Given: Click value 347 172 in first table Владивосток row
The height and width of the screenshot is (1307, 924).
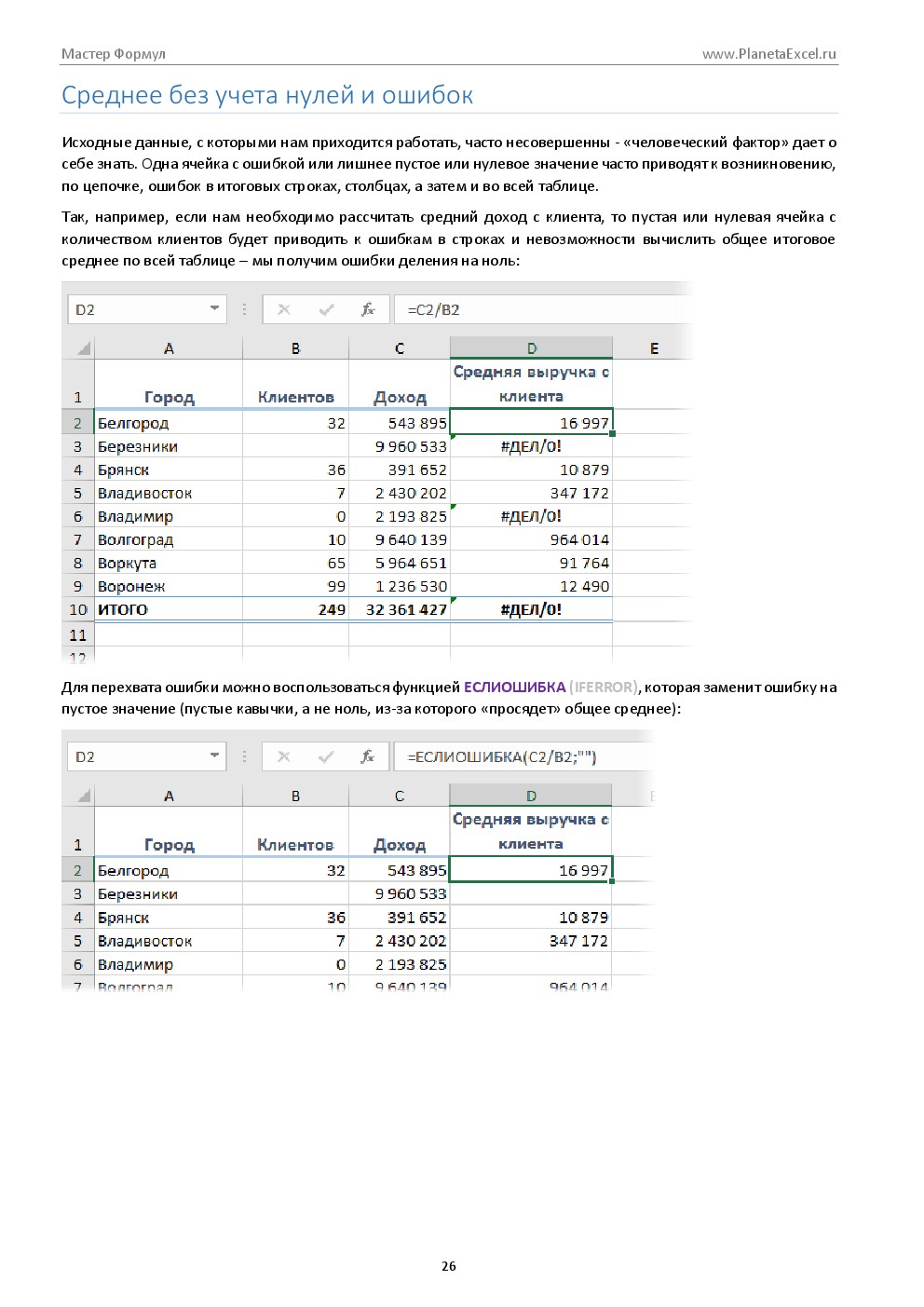Looking at the screenshot, I should pyautogui.click(x=531, y=493).
